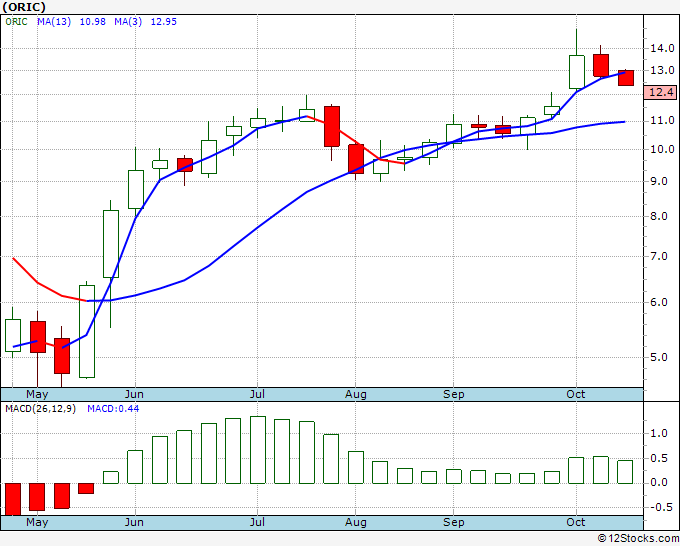This screenshot has height=546, width=680.
Task: Click the leftmost red MACD bar
Action: (13, 499)
